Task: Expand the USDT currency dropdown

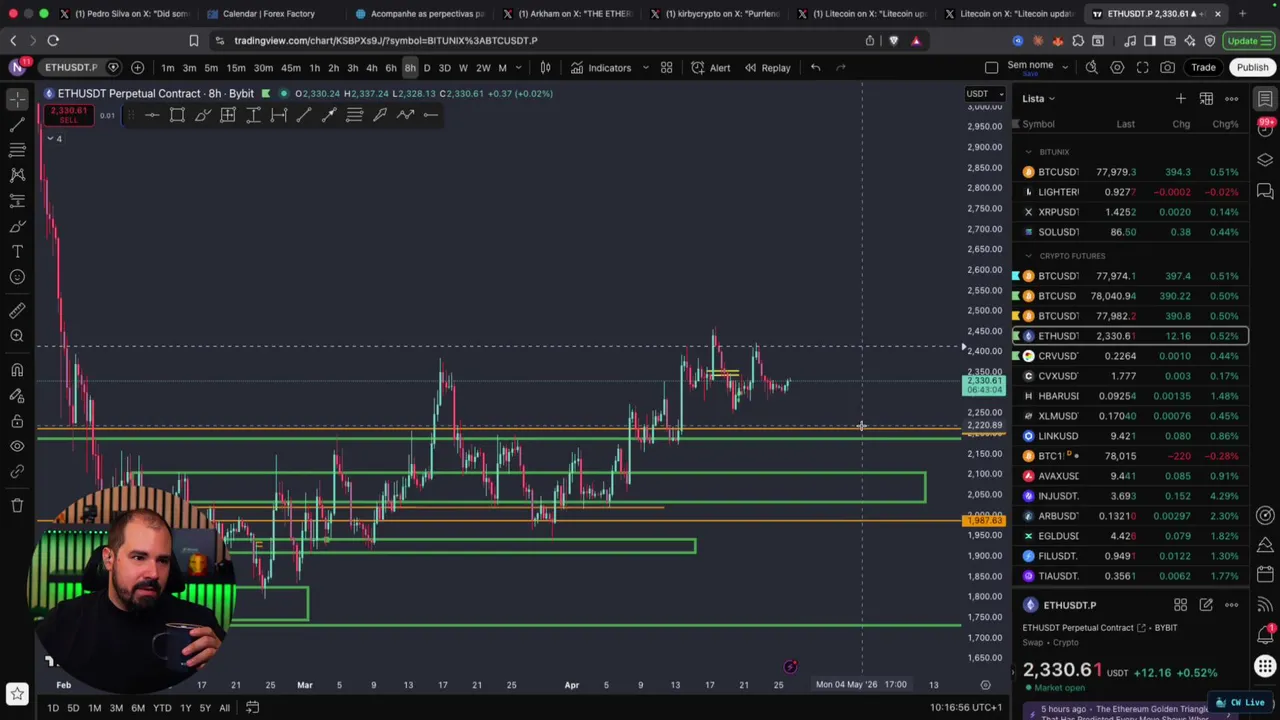Action: [984, 94]
